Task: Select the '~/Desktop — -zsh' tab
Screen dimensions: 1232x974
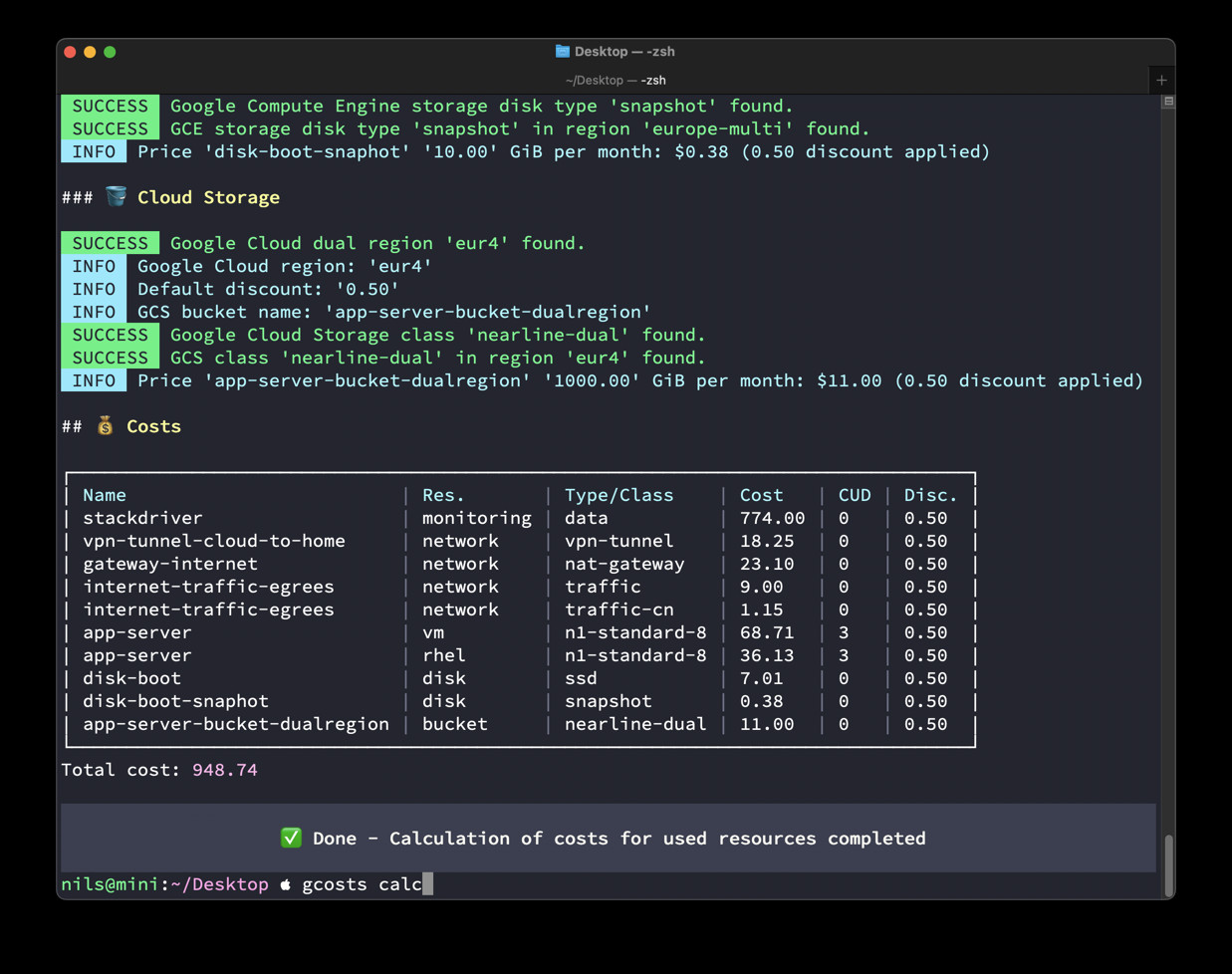Action: (615, 80)
